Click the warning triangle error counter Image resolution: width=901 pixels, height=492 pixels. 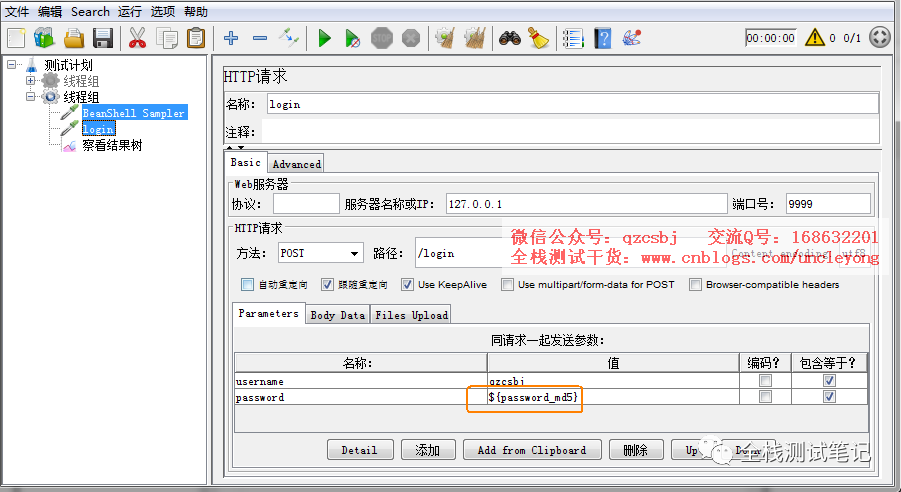[815, 38]
